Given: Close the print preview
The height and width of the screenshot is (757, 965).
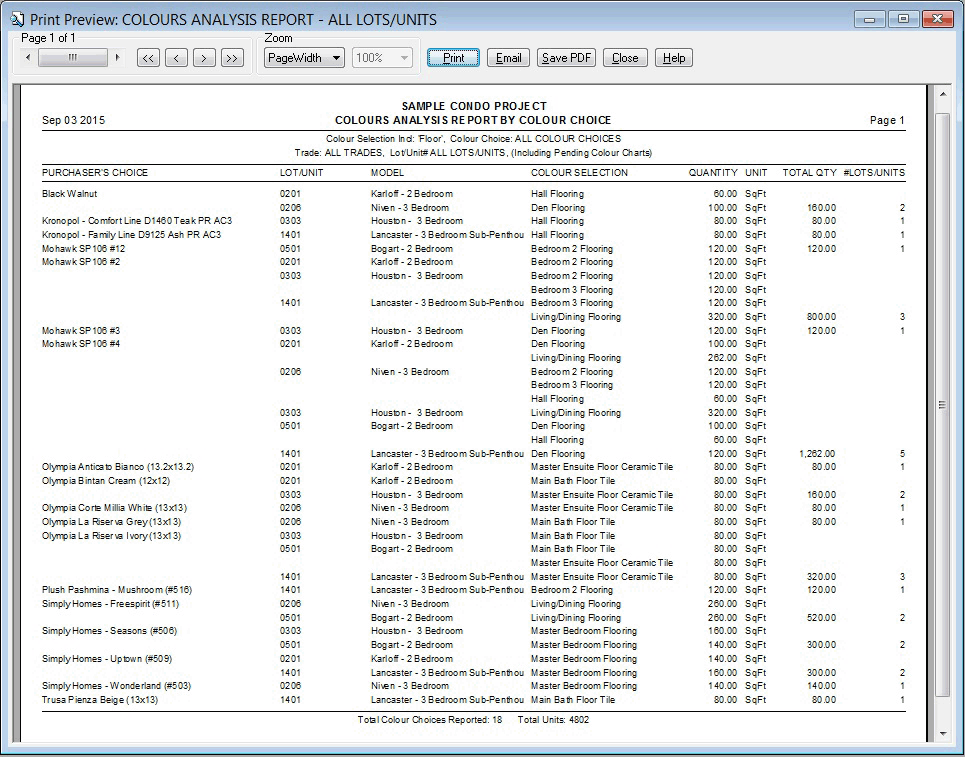Looking at the screenshot, I should [x=625, y=58].
